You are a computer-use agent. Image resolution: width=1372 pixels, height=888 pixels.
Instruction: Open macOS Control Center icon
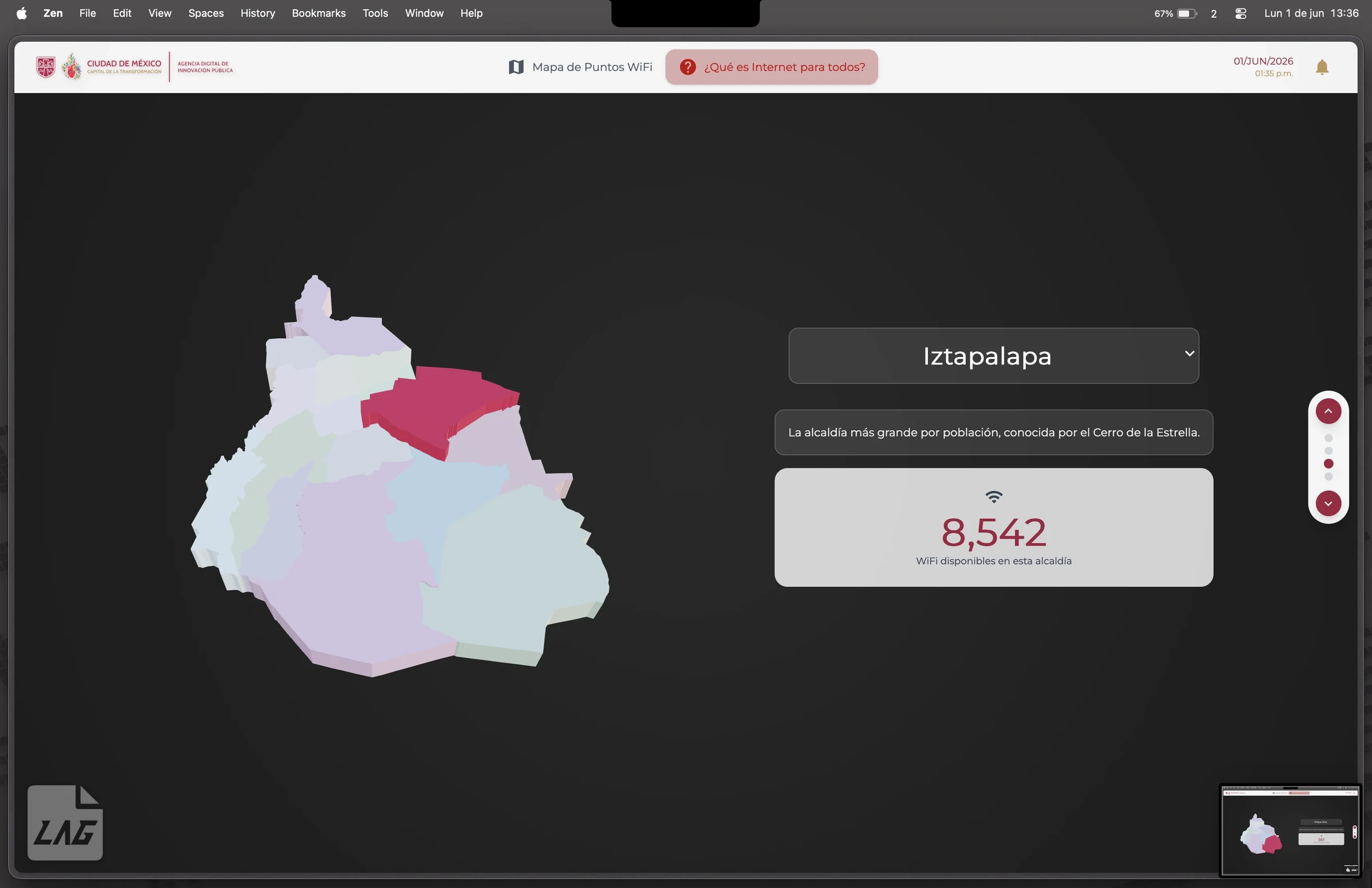(1241, 13)
